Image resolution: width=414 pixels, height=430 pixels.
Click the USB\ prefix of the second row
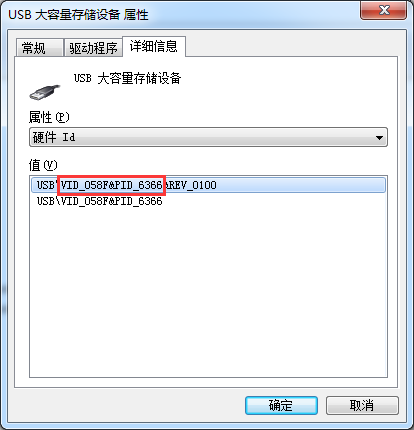[x=46, y=201]
